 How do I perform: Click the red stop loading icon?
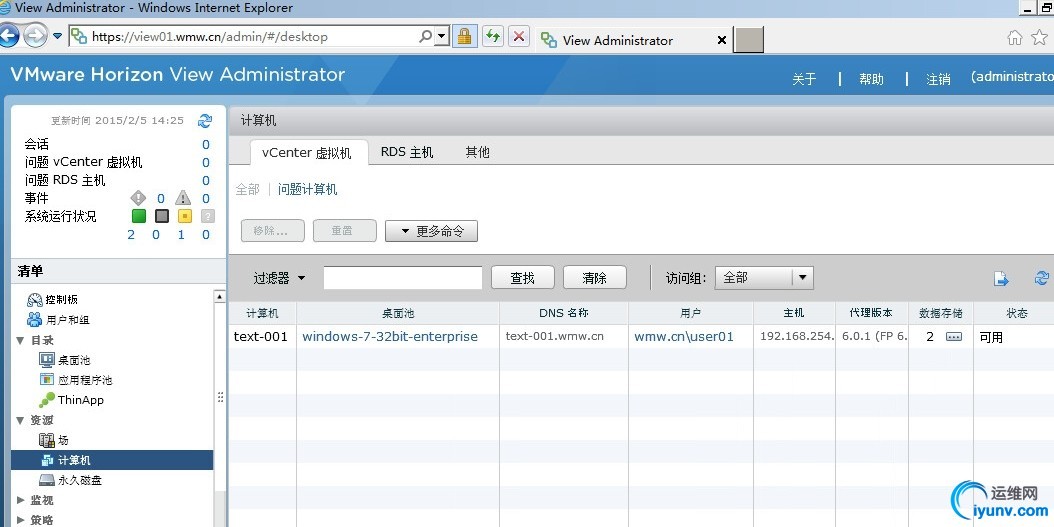pos(519,36)
